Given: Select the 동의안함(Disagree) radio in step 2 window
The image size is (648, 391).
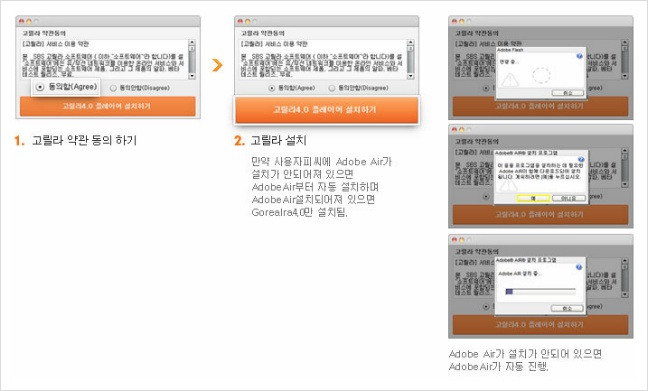Looking at the screenshot, I should click(331, 88).
